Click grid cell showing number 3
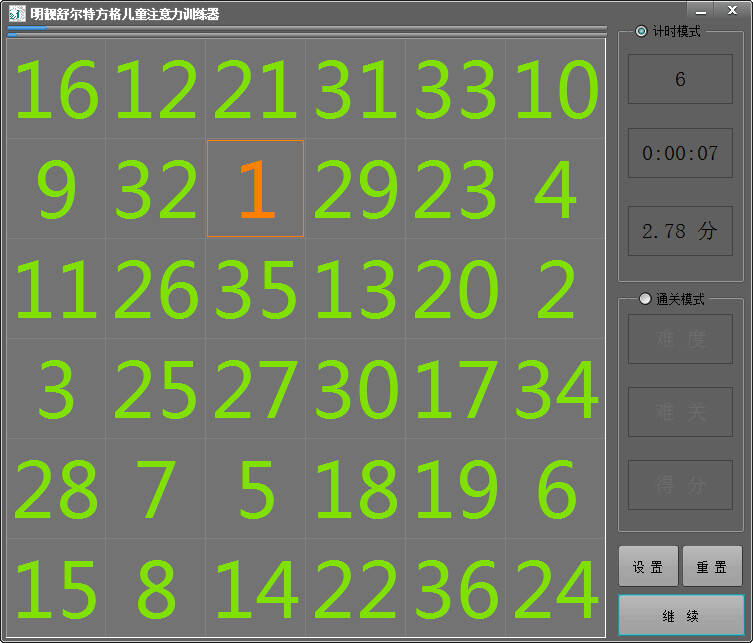Image resolution: width=753 pixels, height=643 pixels. [56, 389]
